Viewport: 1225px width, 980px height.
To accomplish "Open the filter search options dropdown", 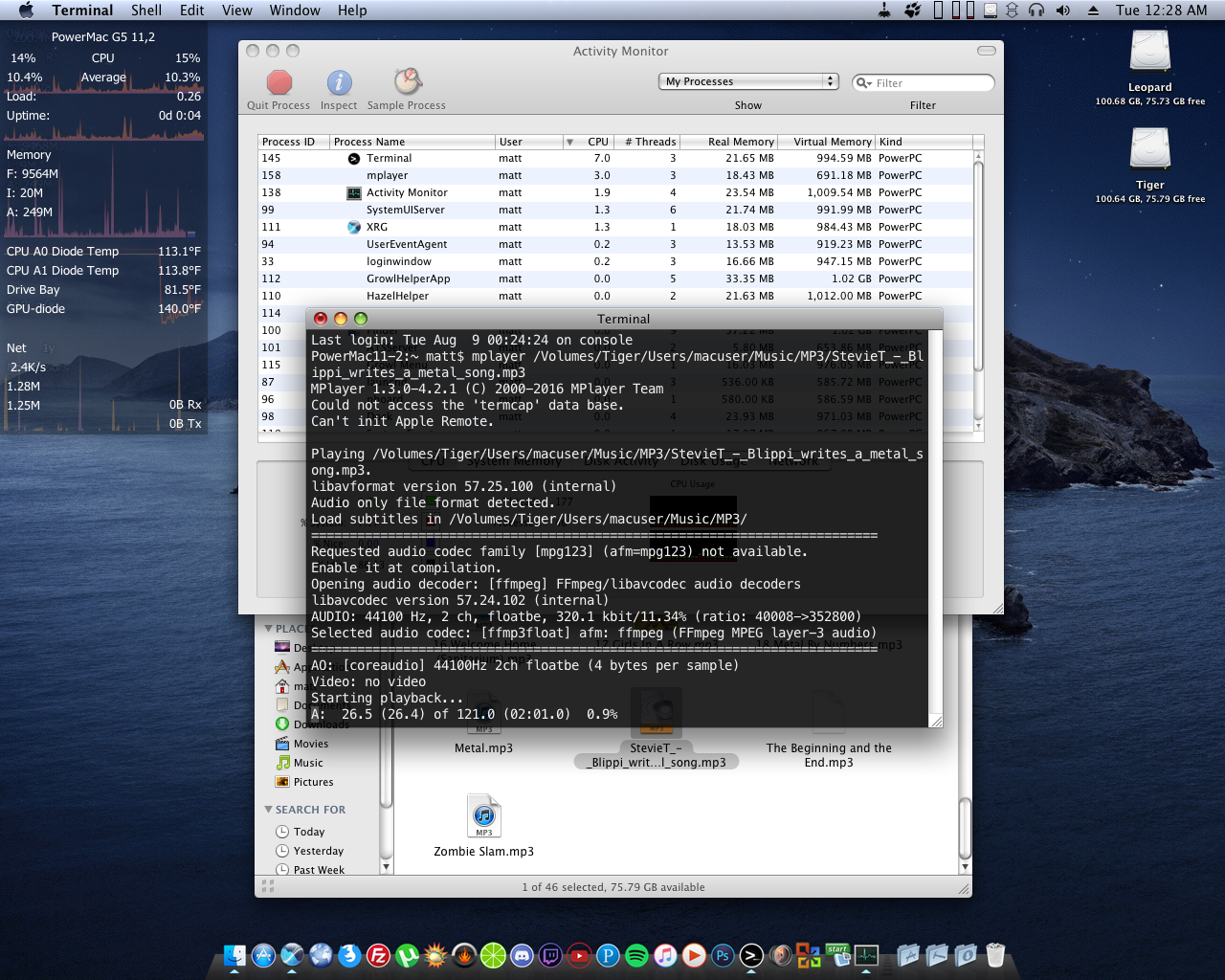I will pyautogui.click(x=863, y=83).
